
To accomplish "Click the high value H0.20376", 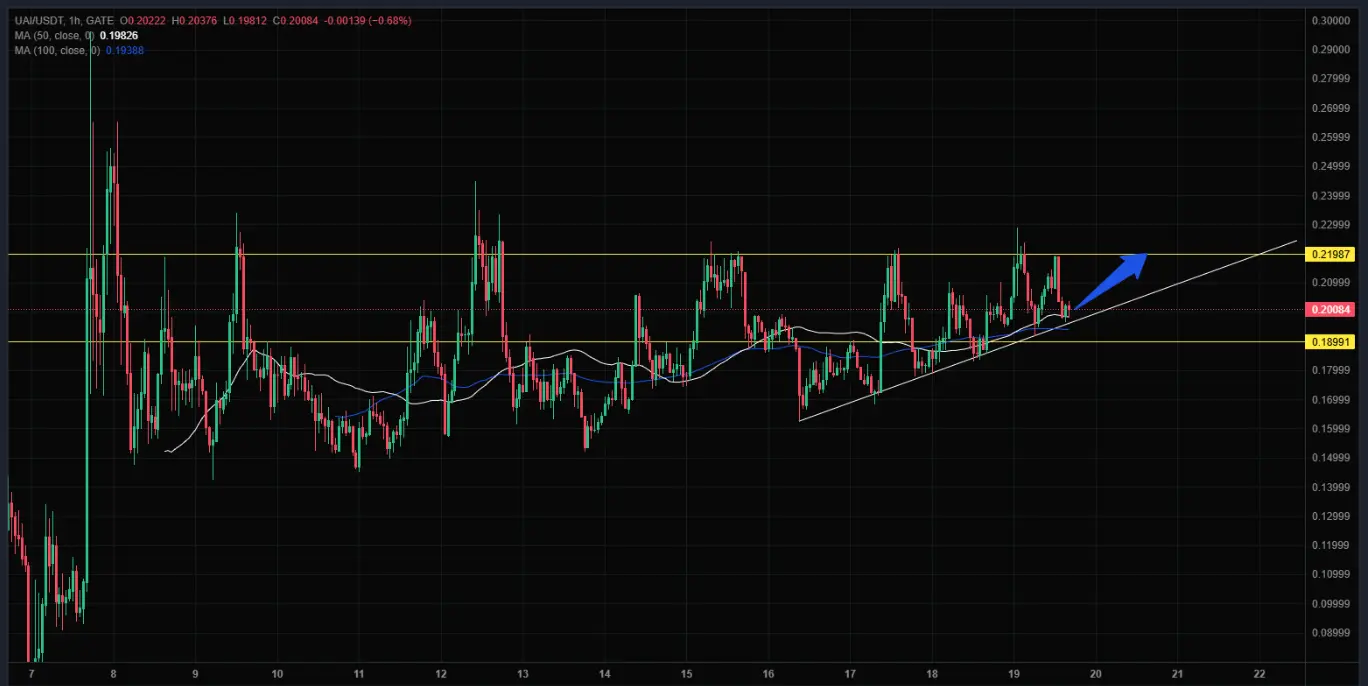I will [195, 20].
